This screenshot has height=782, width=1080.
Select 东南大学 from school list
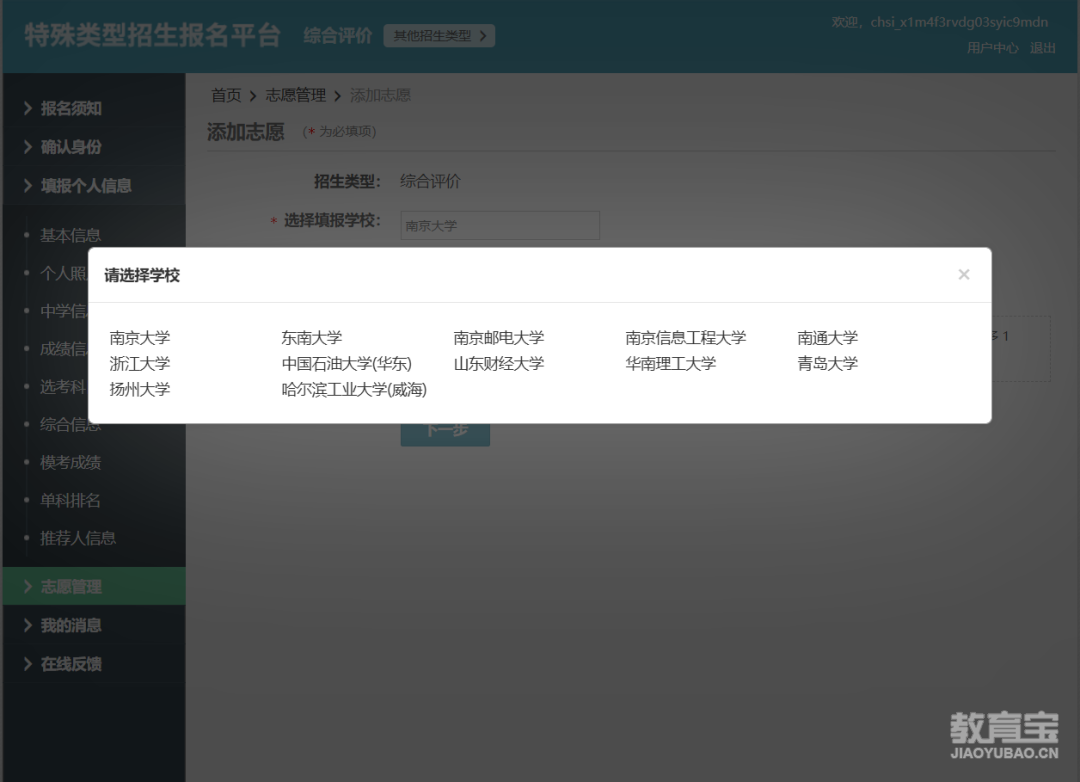(311, 338)
